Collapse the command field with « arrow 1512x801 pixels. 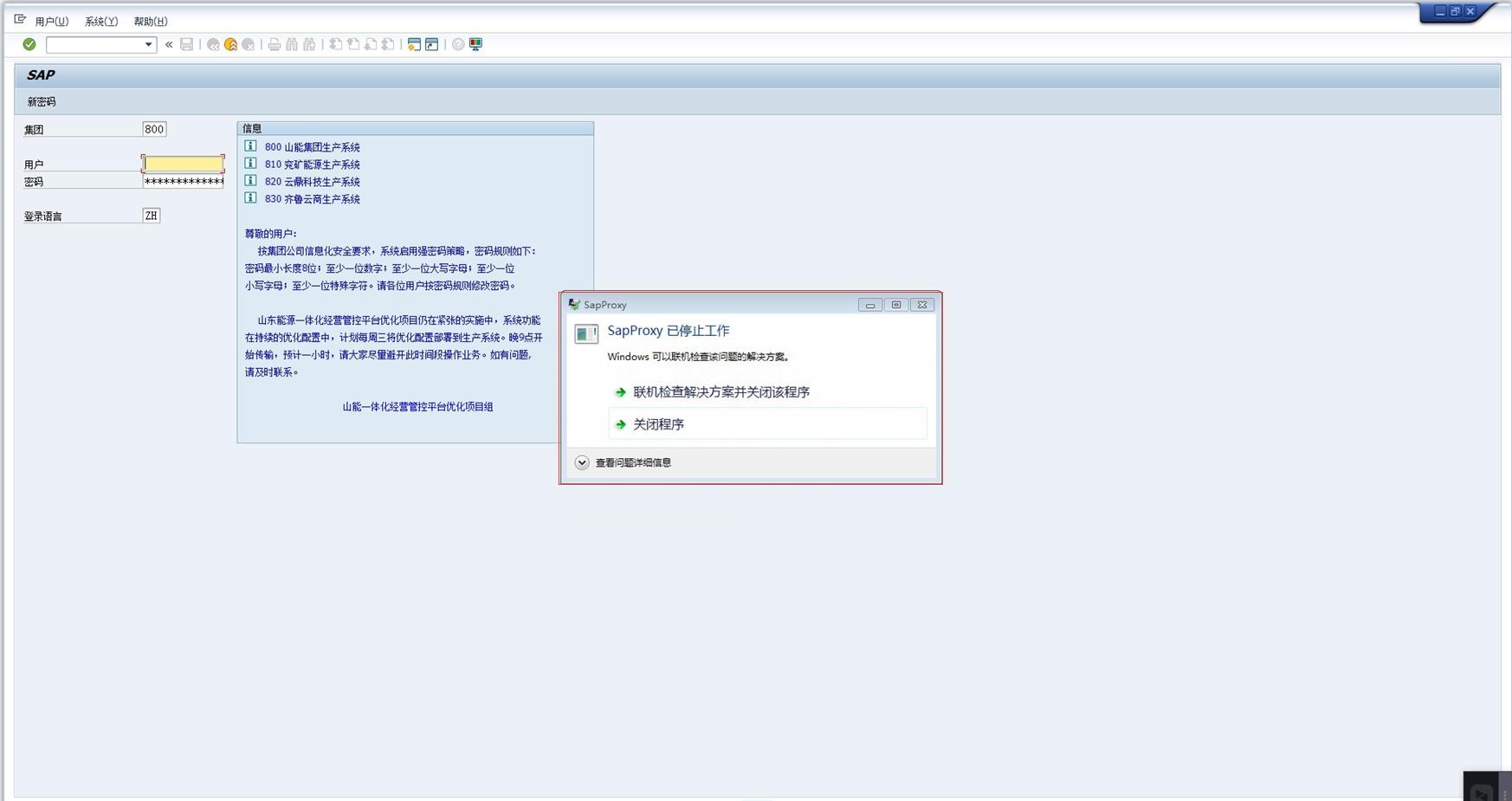pos(167,44)
